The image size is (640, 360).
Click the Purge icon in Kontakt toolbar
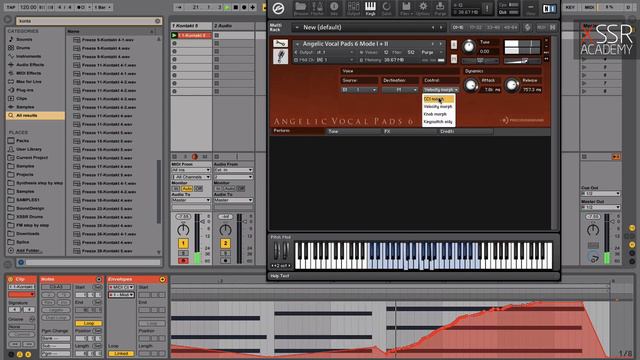pyautogui.click(x=440, y=8)
